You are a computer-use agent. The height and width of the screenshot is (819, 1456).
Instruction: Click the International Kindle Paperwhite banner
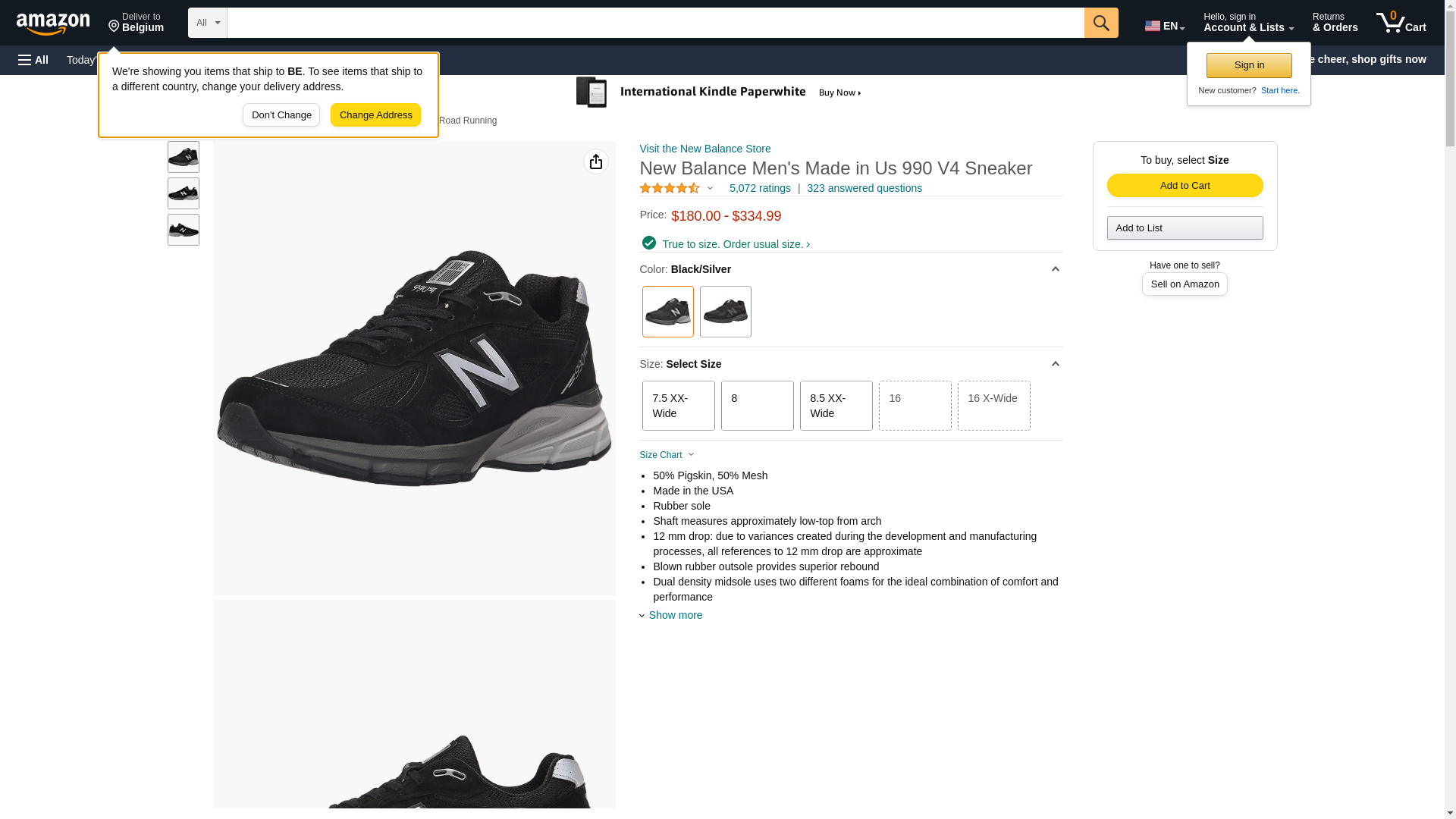click(x=719, y=93)
